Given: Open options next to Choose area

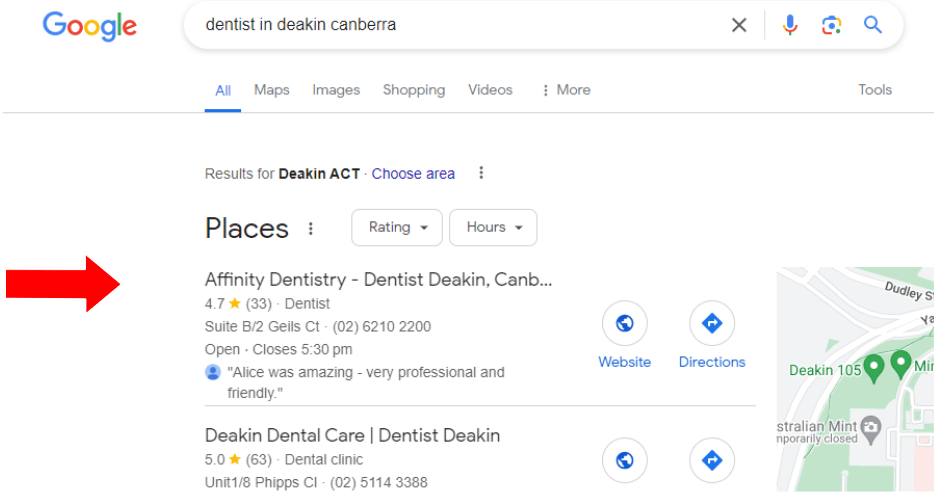Looking at the screenshot, I should pos(481,173).
